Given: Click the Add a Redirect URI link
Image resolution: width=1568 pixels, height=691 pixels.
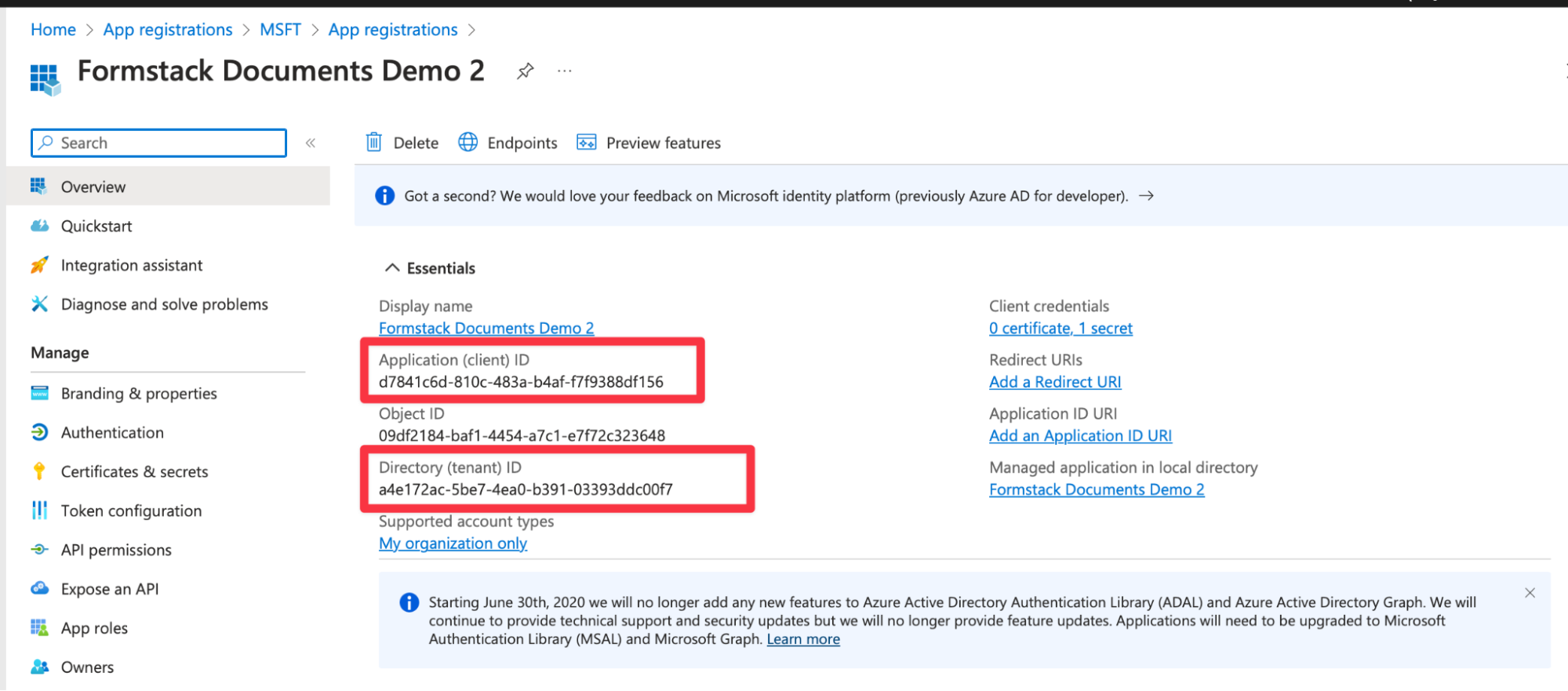Looking at the screenshot, I should pyautogui.click(x=1055, y=382).
